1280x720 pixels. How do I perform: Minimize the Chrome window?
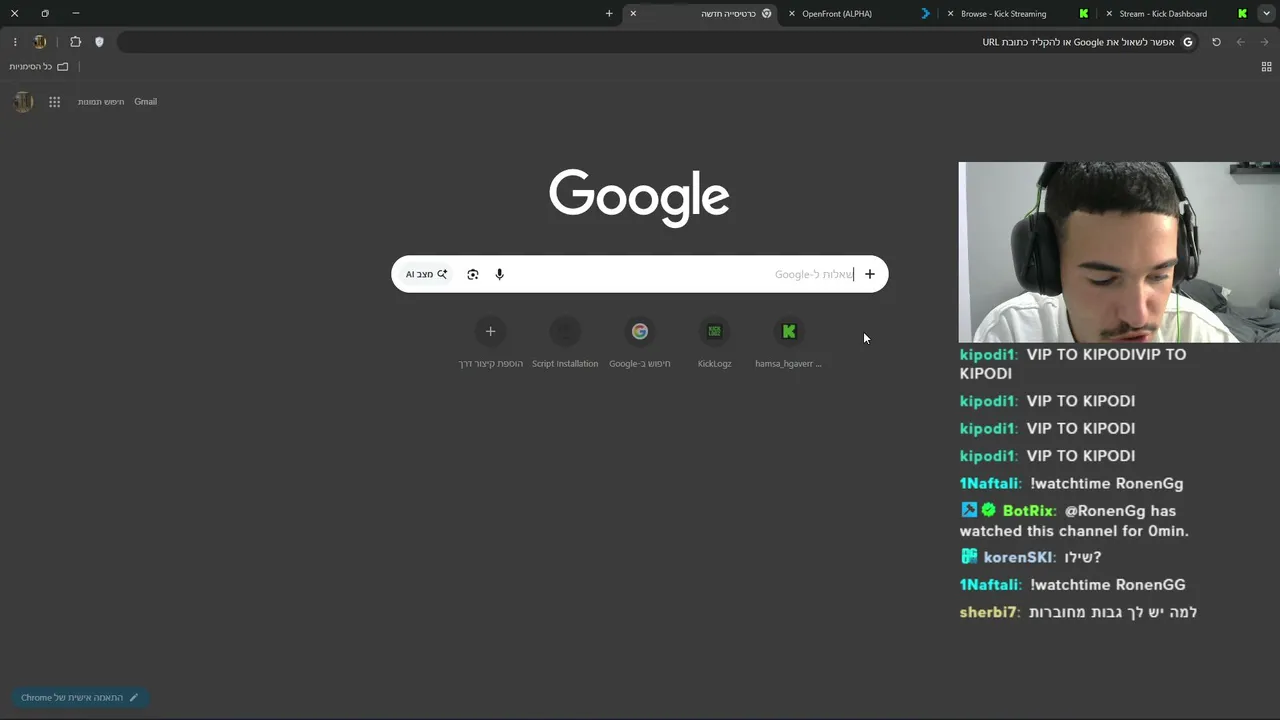pos(76,14)
